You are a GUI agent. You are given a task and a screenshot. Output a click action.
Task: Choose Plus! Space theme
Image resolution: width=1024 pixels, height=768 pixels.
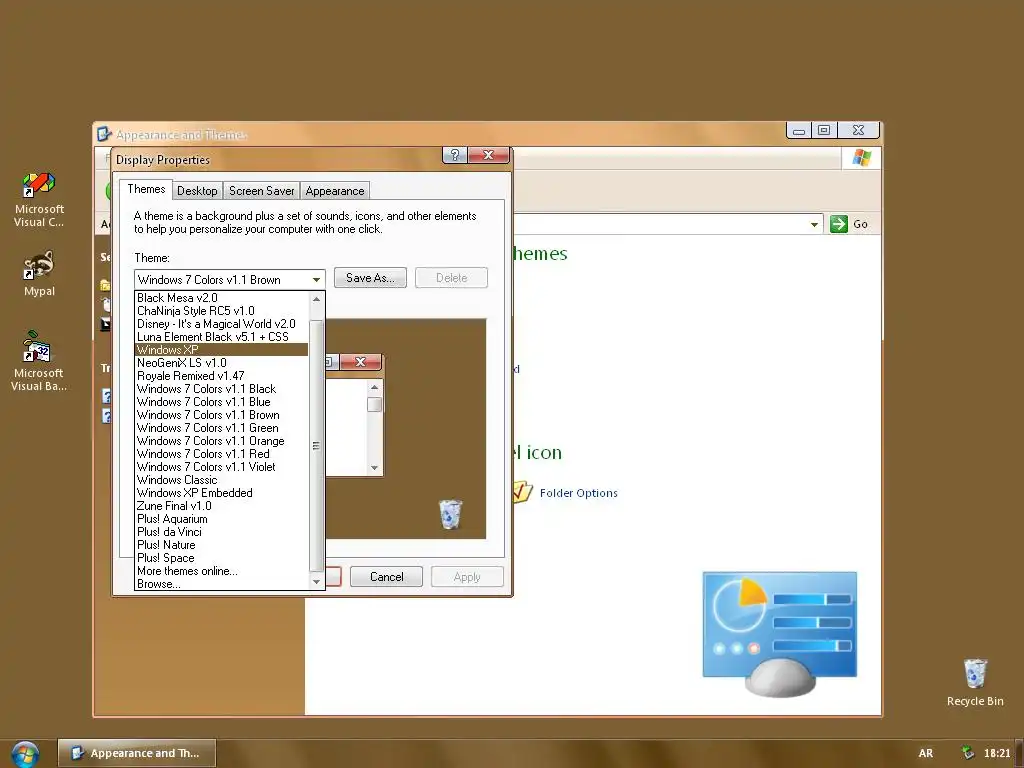(x=221, y=558)
